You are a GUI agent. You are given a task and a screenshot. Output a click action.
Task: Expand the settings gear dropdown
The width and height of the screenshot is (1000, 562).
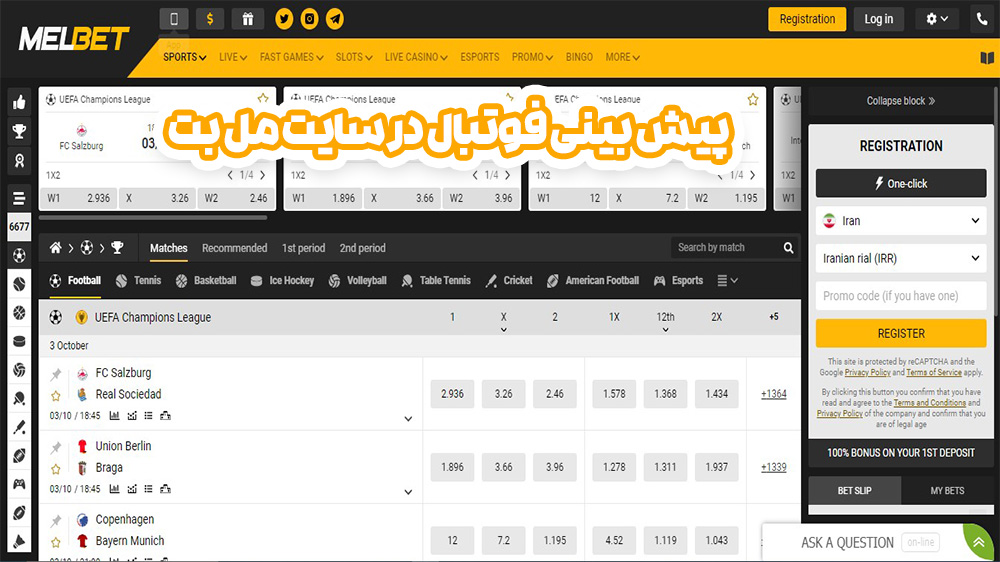coord(936,19)
